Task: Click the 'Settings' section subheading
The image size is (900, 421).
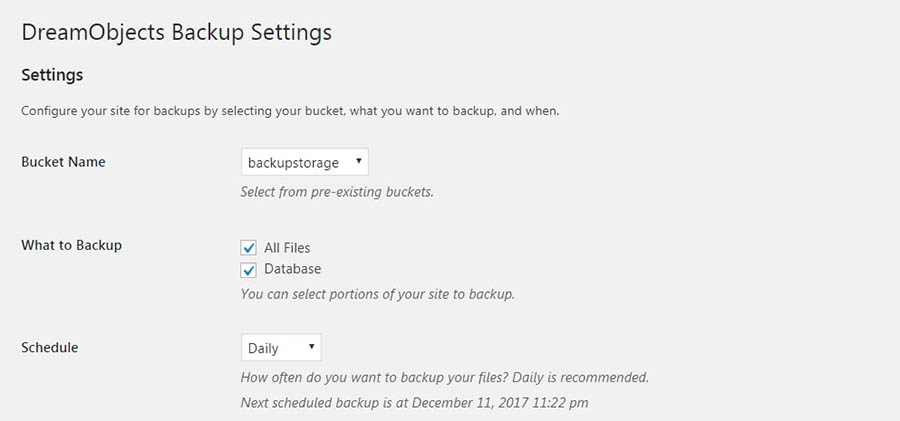Action: [52, 75]
